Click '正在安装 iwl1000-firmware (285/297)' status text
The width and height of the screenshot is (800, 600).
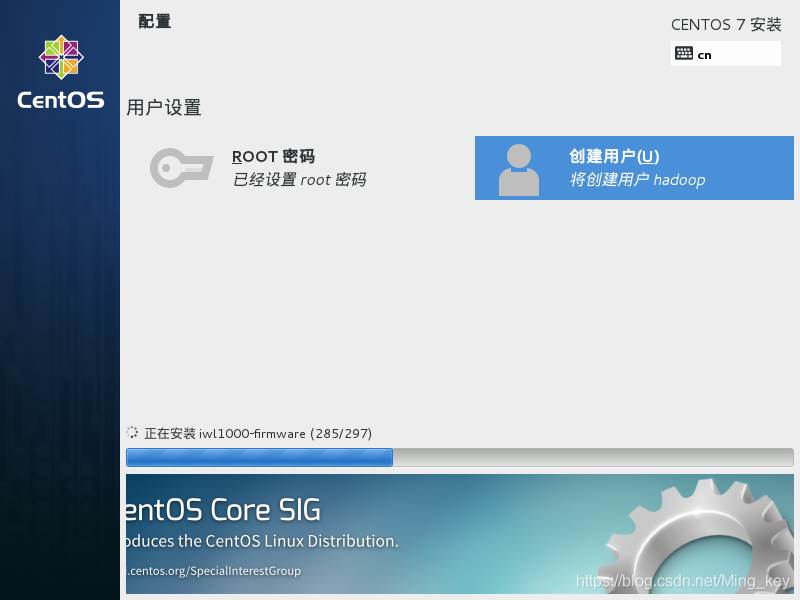click(258, 433)
